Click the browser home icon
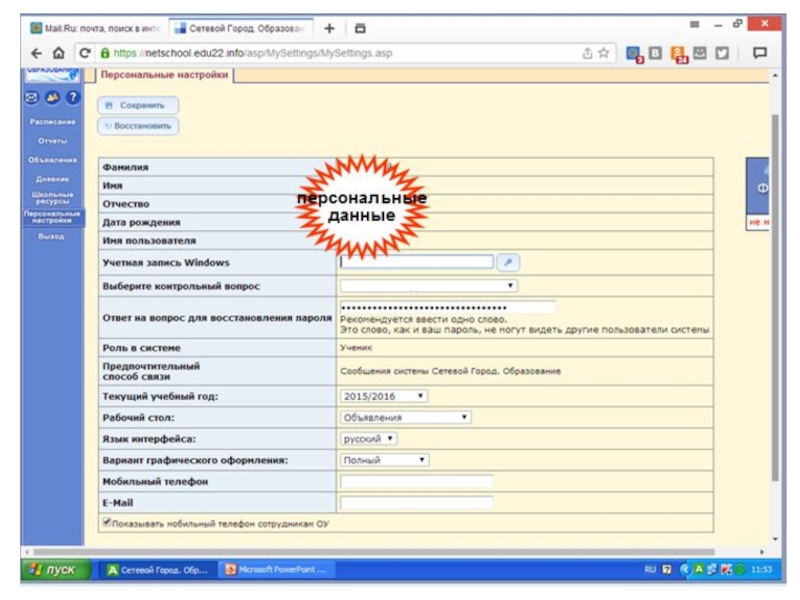This screenshot has height=600, width=800. coord(59,53)
